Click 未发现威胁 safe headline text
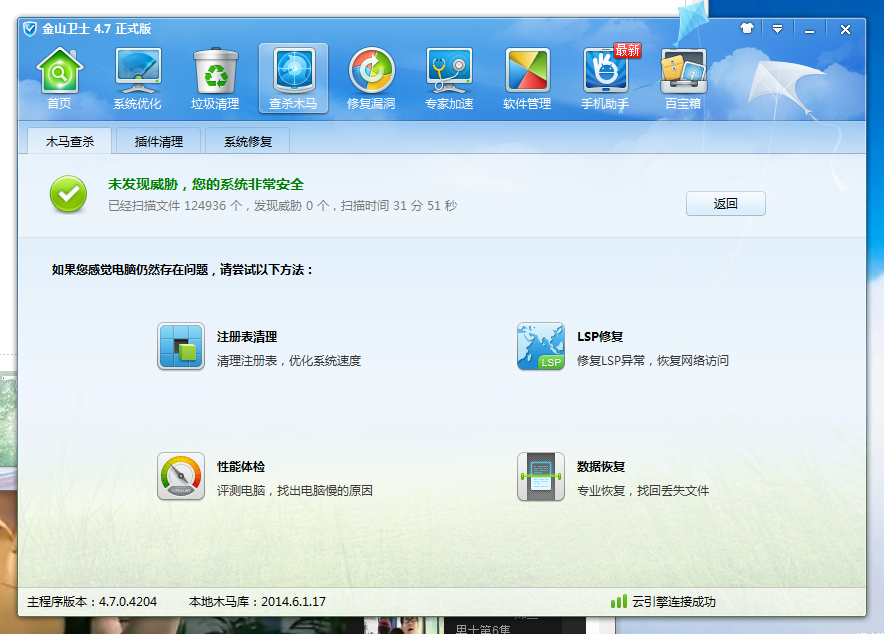The width and height of the screenshot is (884, 634). 206,184
